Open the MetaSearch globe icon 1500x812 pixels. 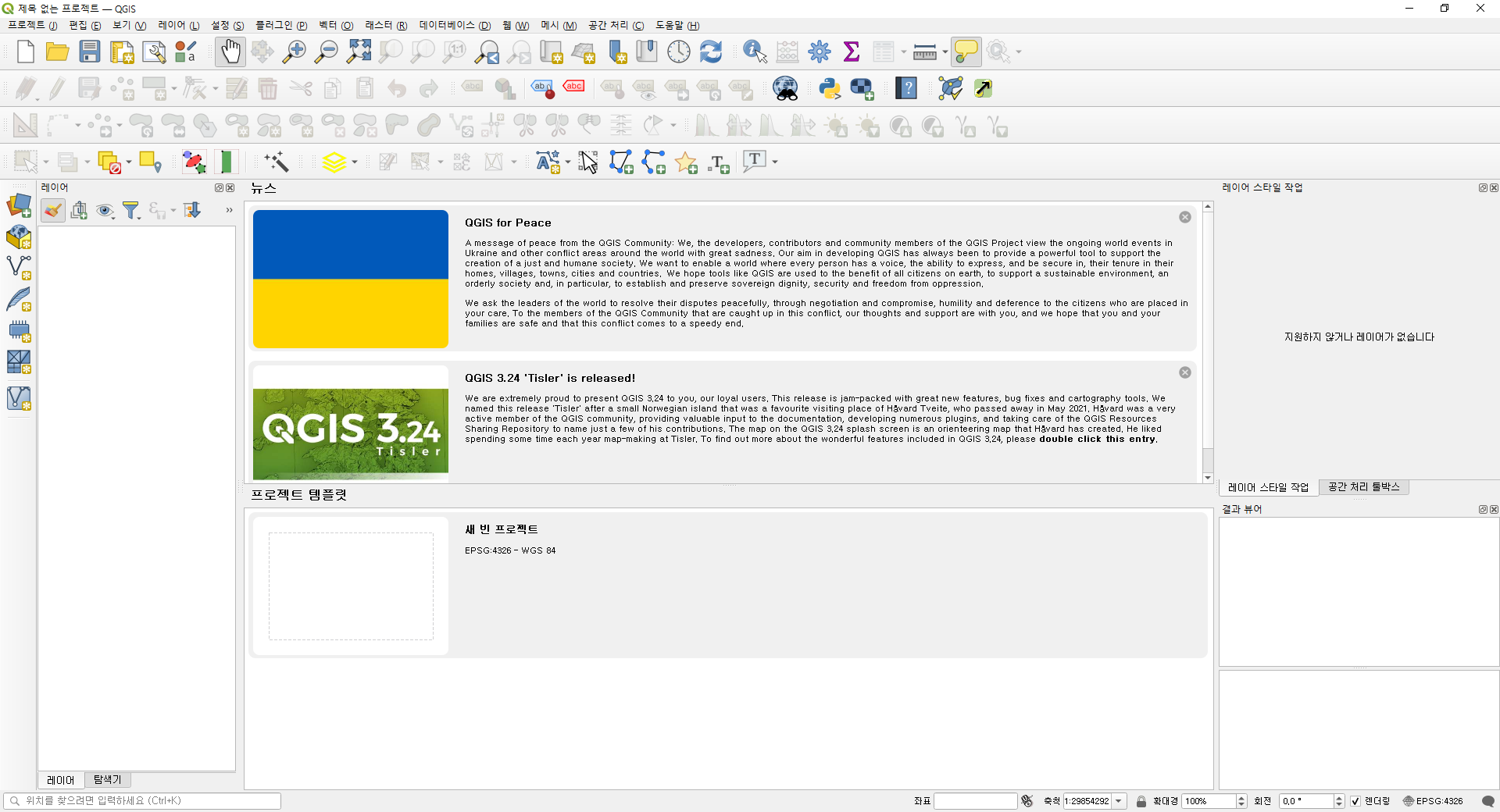(785, 88)
